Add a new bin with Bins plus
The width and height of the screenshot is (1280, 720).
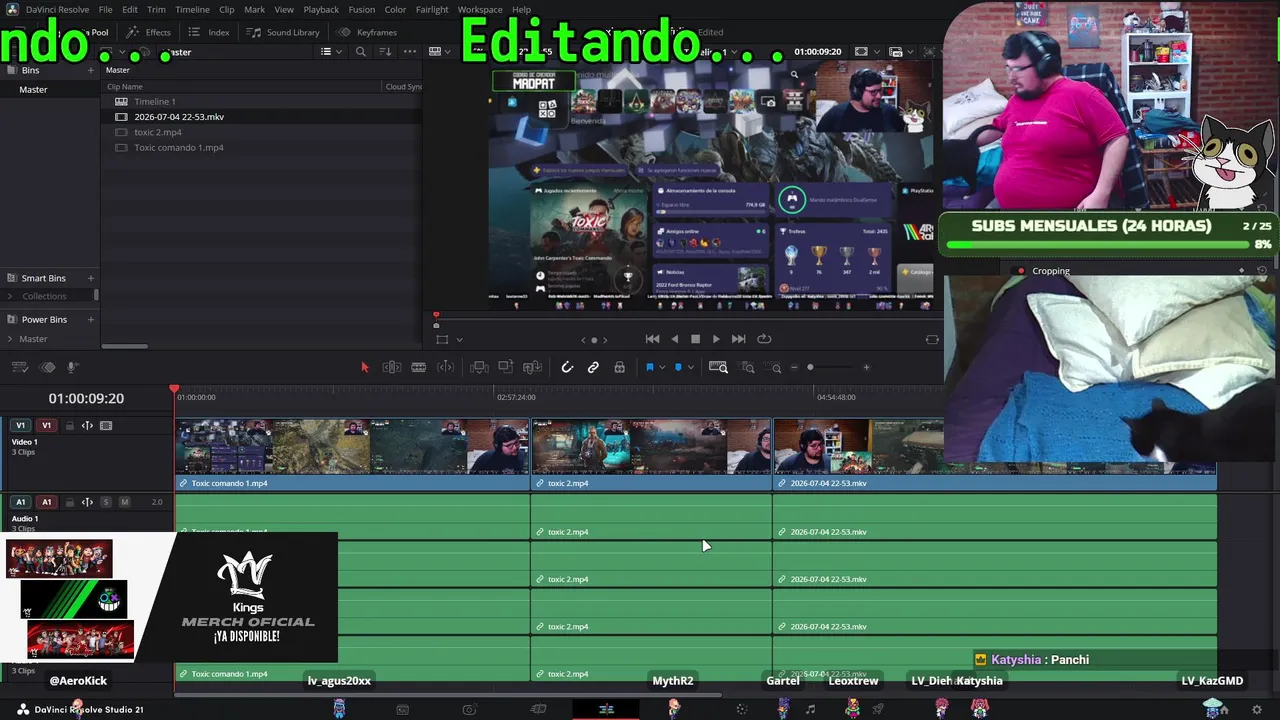[90, 70]
